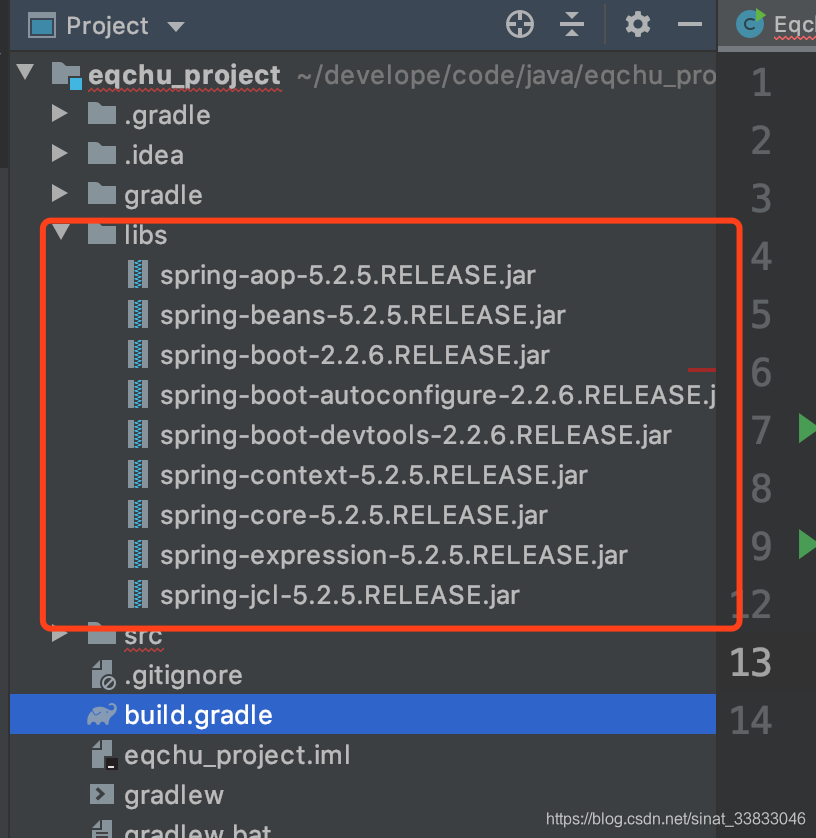Select spring-expression-5.2.5.RELEASE.jar
This screenshot has width=816, height=838.
tap(394, 556)
